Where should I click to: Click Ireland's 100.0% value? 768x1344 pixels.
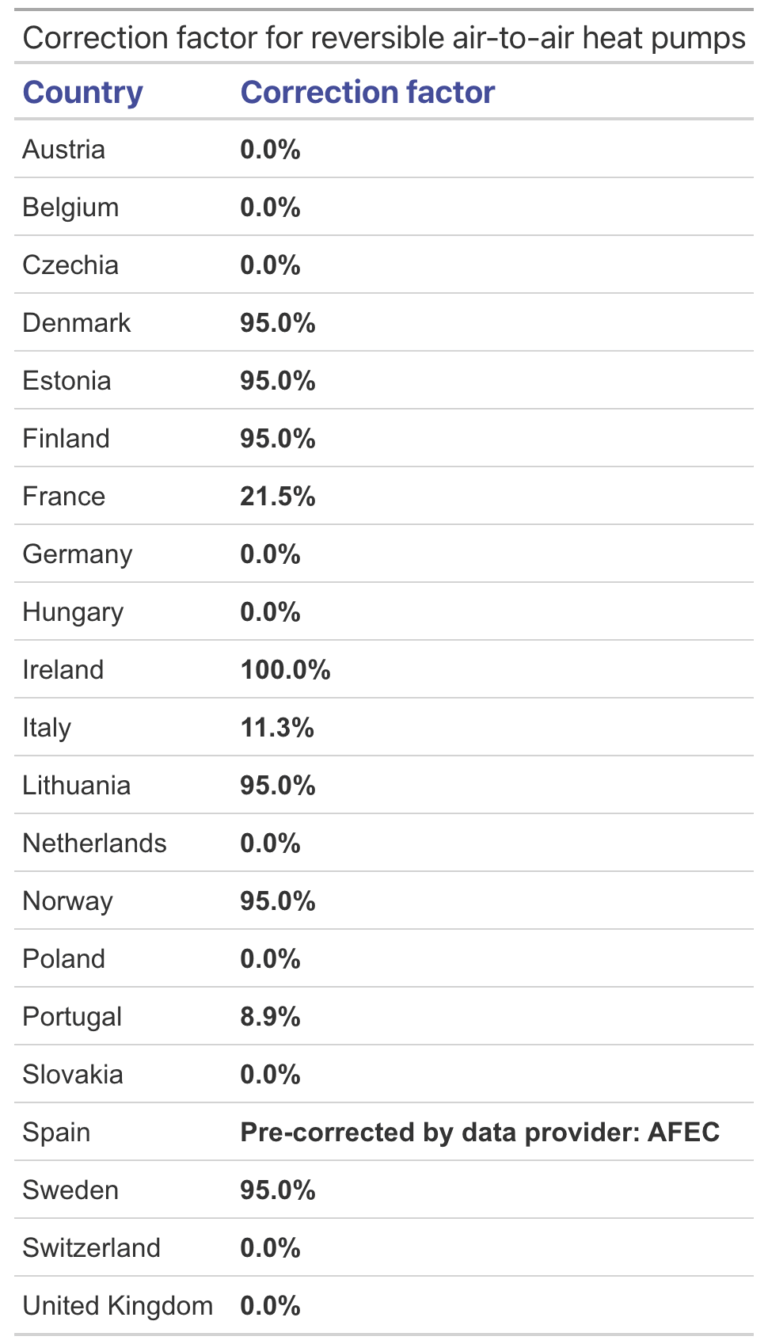(285, 670)
